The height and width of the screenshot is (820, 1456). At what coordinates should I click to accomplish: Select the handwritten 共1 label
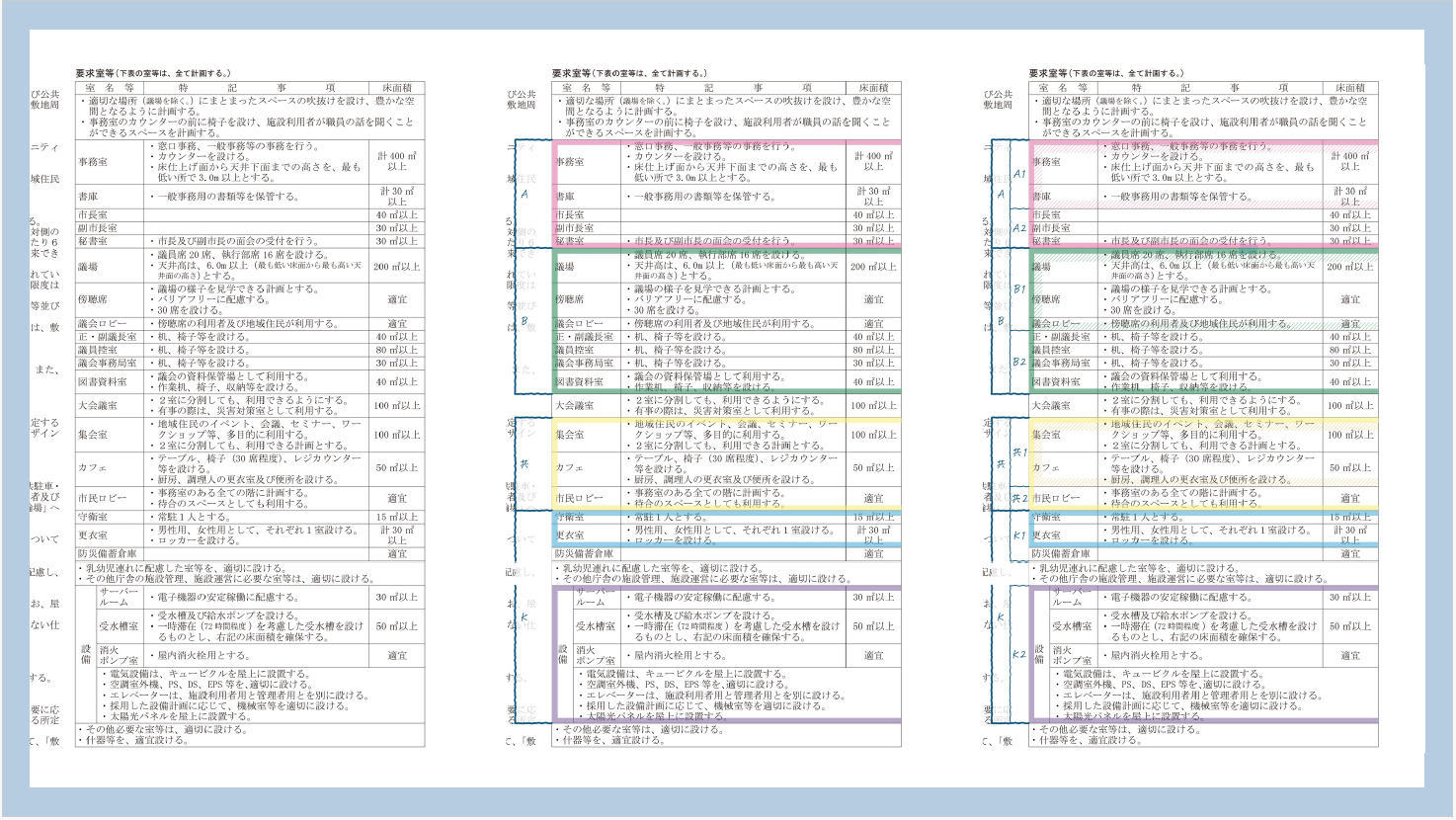point(1020,452)
